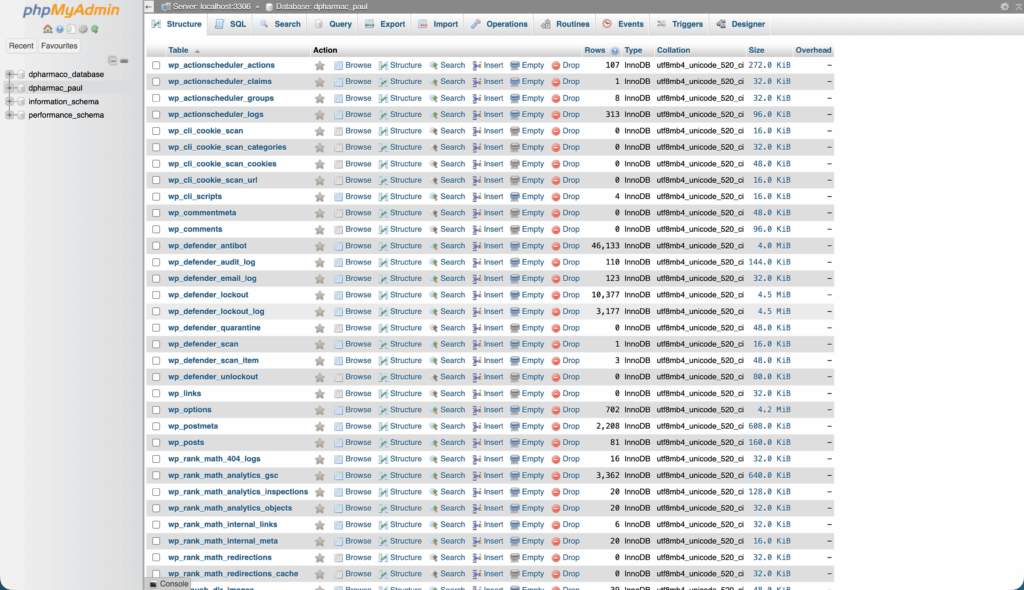Expand the information_schema database node
This screenshot has height=590, width=1024.
pos(10,101)
